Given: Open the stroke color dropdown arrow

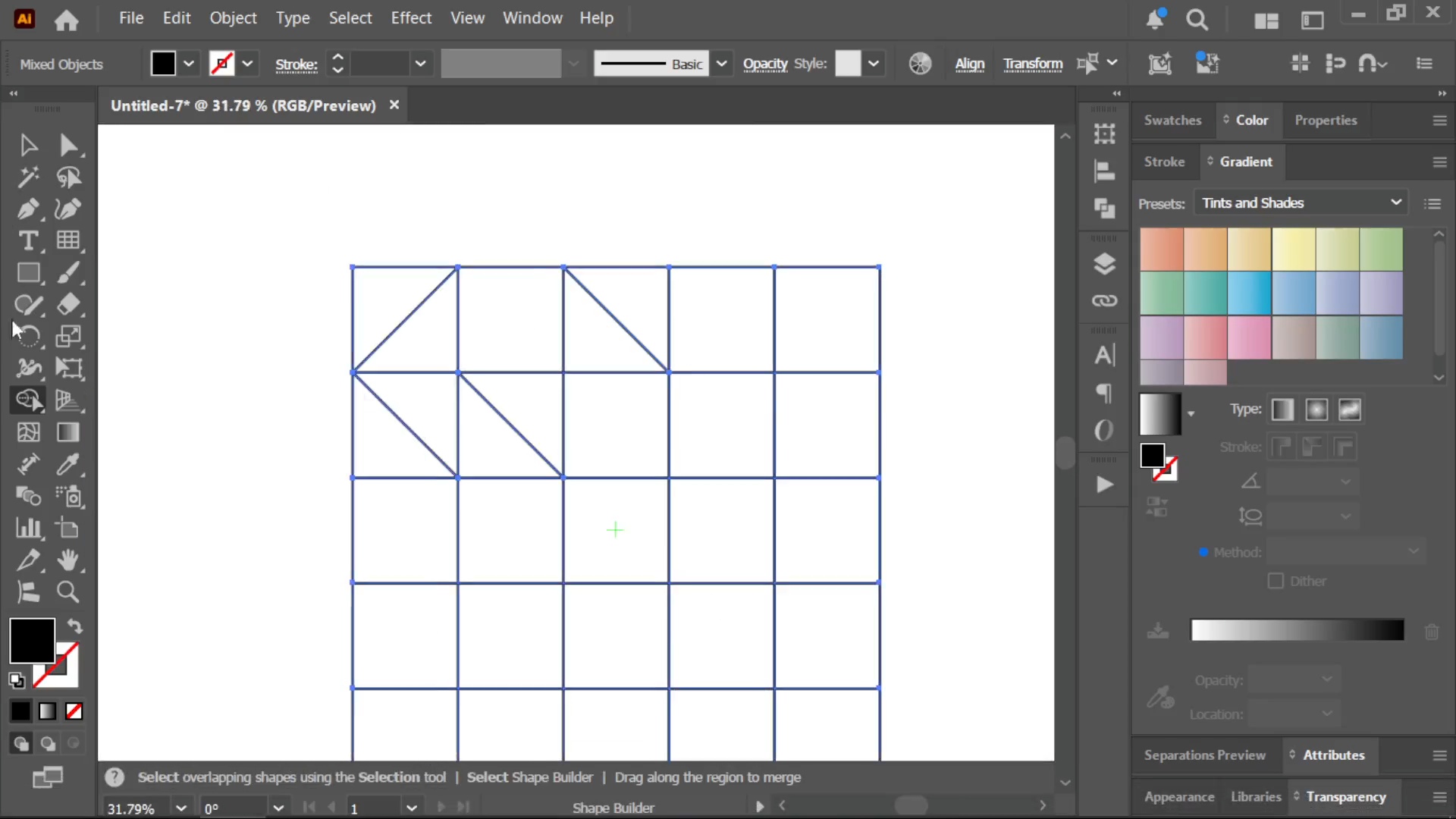Looking at the screenshot, I should tap(247, 64).
